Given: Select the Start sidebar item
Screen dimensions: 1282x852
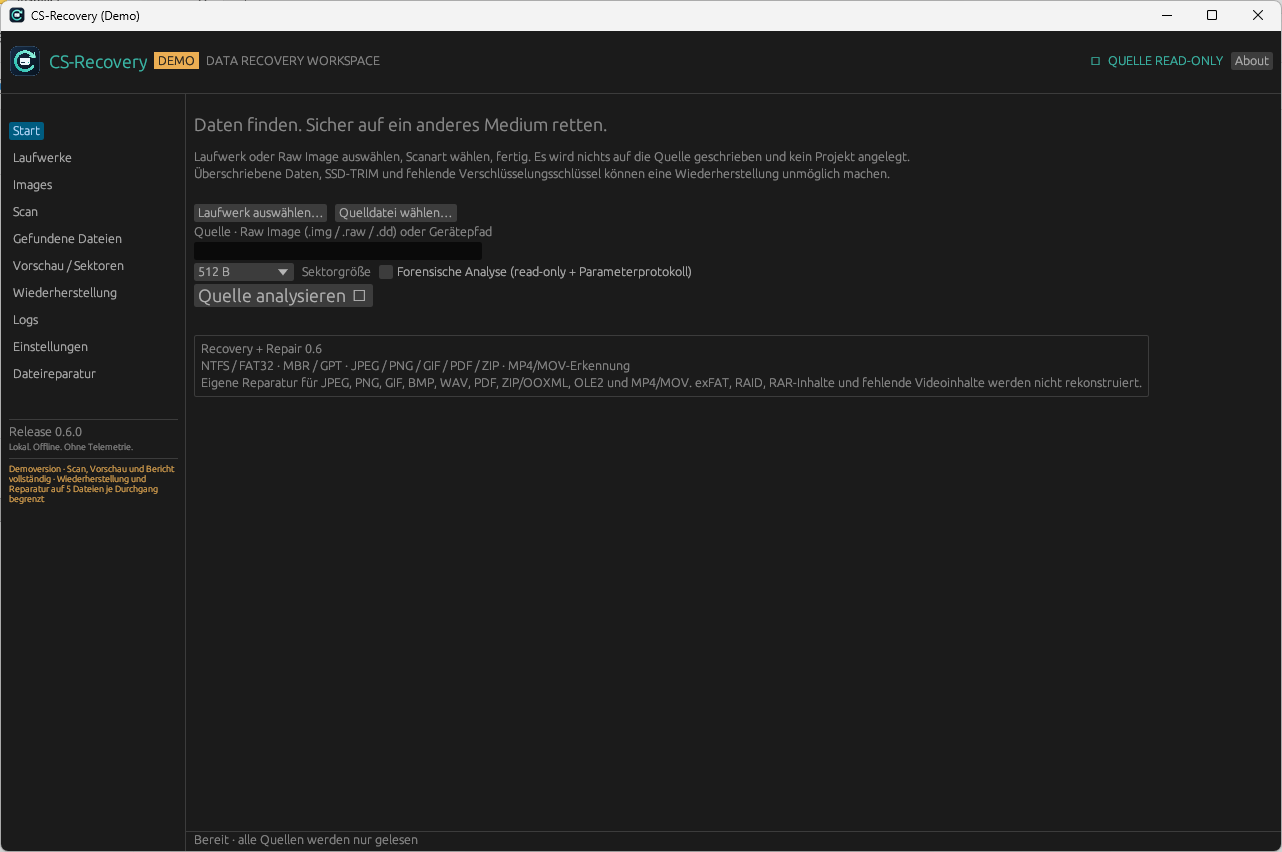Looking at the screenshot, I should [26, 131].
